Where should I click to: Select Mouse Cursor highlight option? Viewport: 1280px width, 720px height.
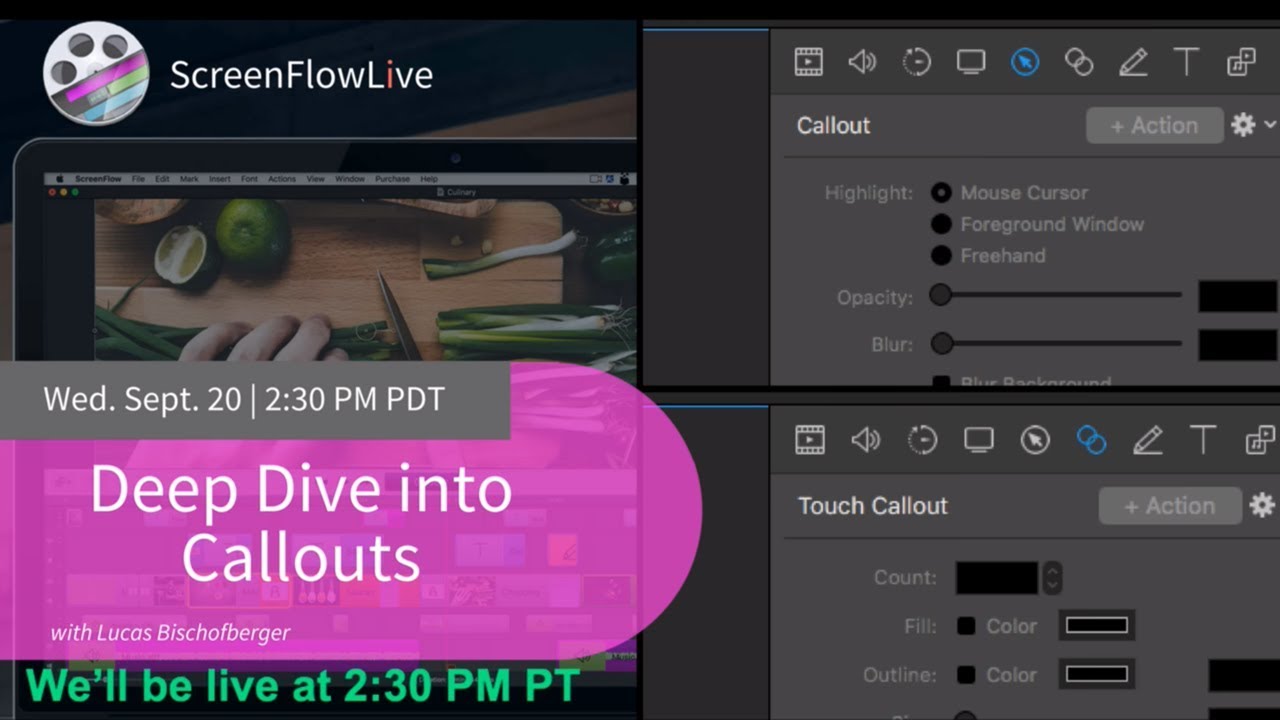pos(941,192)
